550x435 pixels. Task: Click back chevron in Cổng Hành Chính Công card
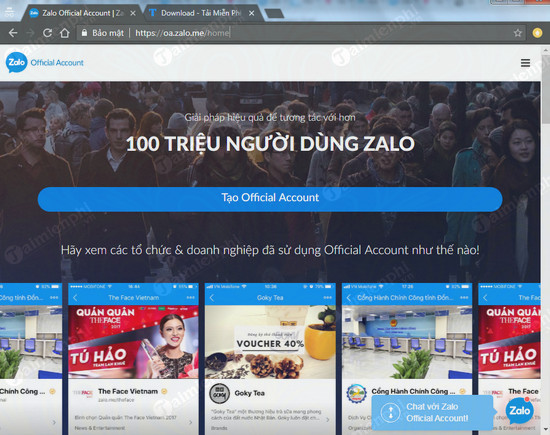[348, 298]
